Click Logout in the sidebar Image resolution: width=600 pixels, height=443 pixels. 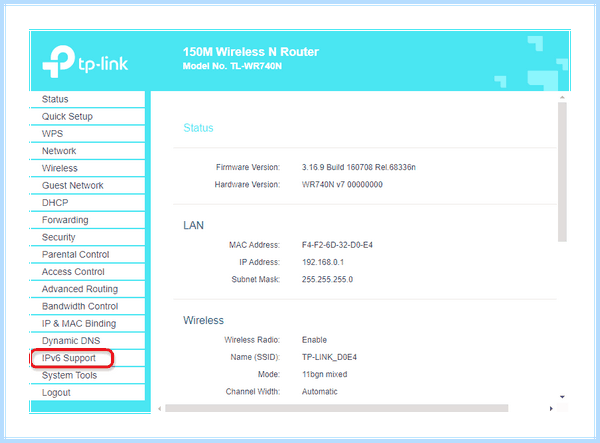click(x=56, y=393)
